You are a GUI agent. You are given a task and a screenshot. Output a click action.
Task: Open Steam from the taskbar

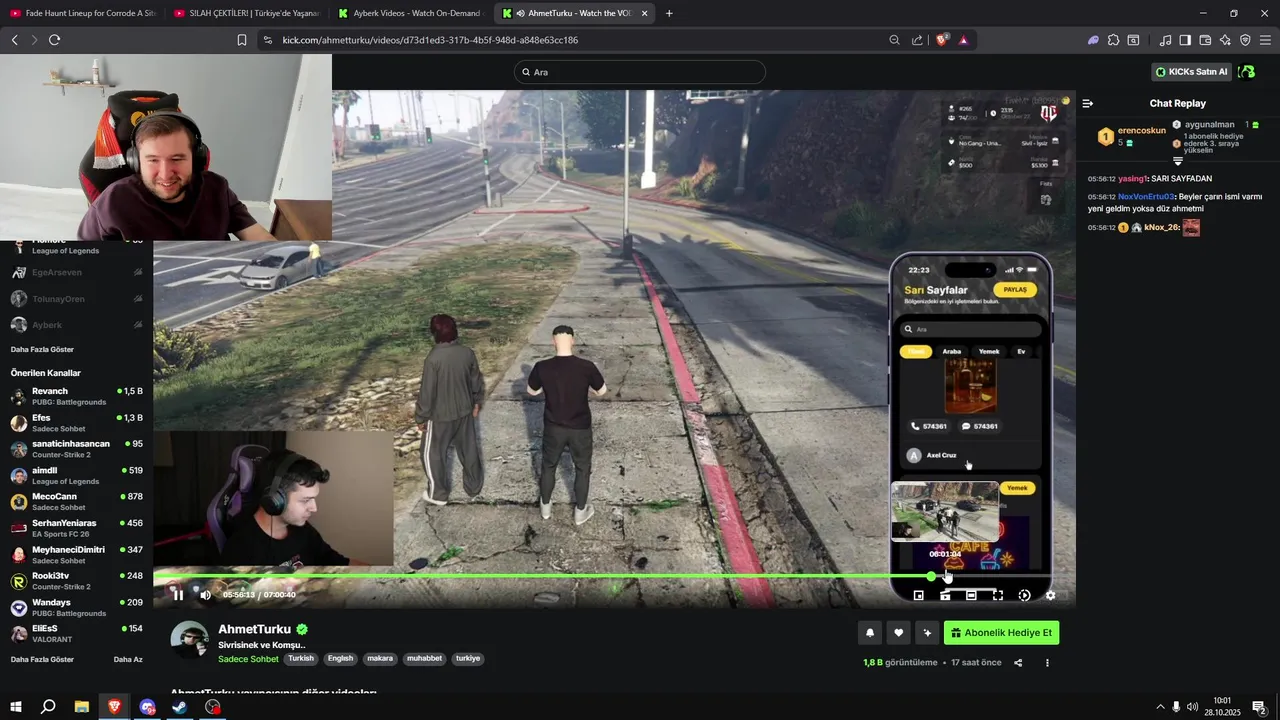coord(180,707)
